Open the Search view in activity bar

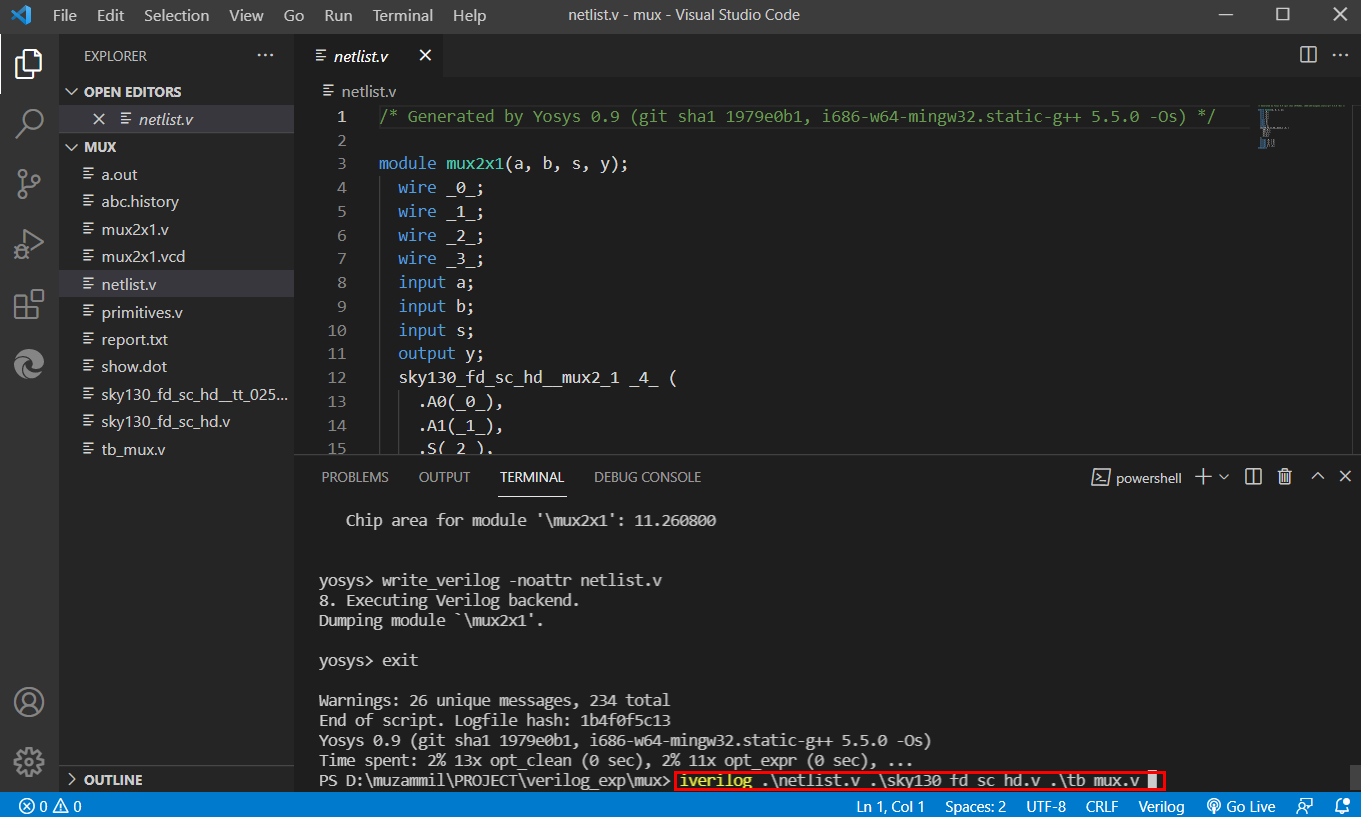29,124
